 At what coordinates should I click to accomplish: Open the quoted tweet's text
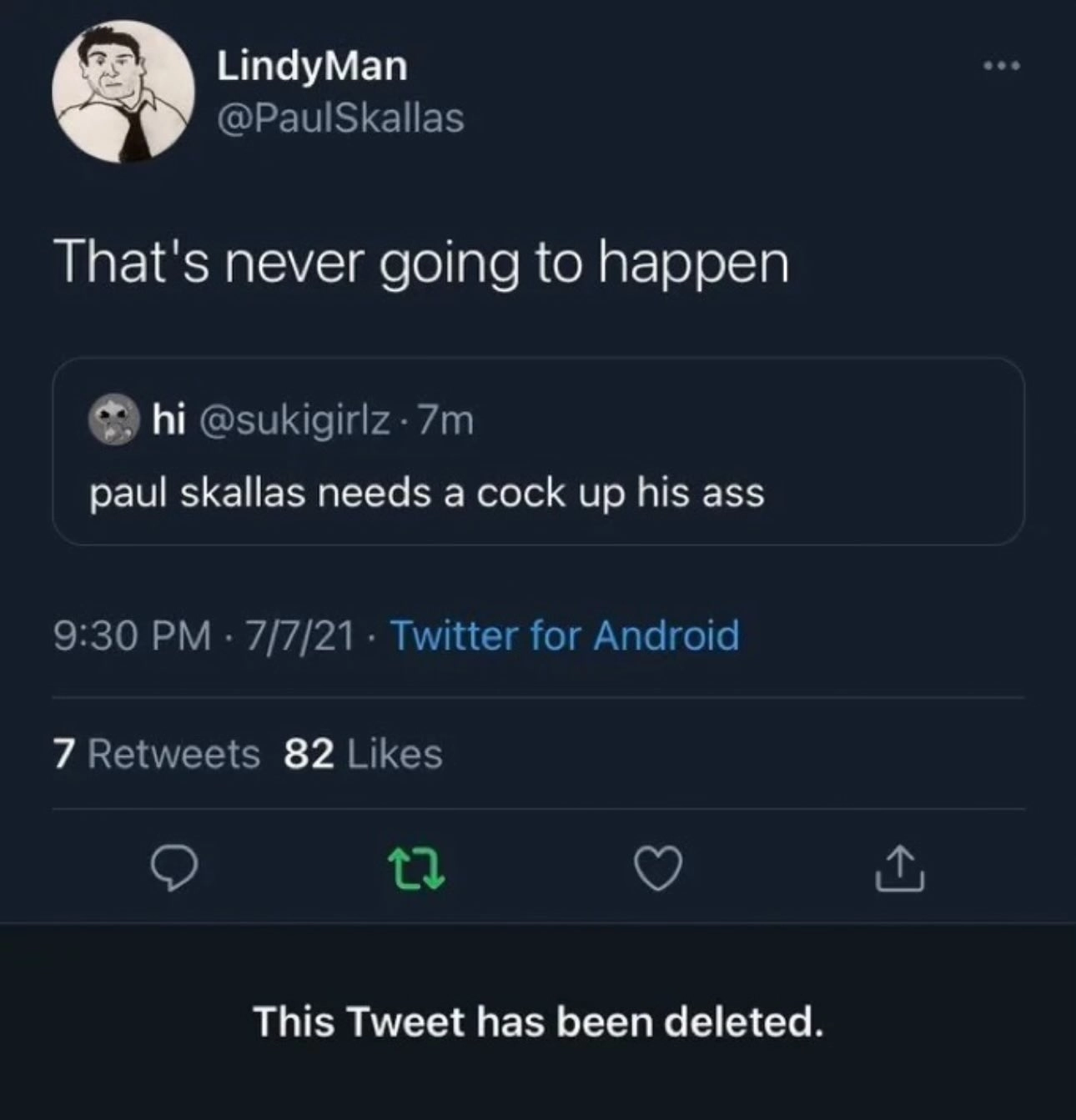427,493
